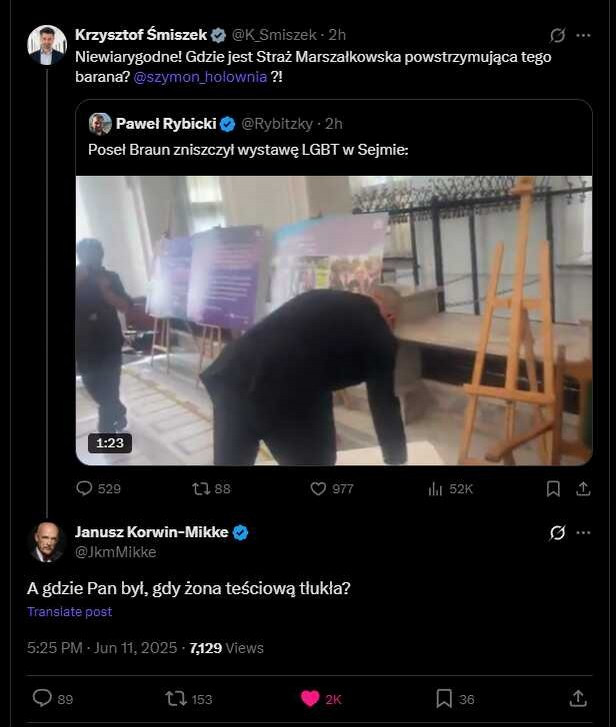The height and width of the screenshot is (727, 616).
Task: Share Śmiszek's post via upload icon
Action: click(583, 489)
